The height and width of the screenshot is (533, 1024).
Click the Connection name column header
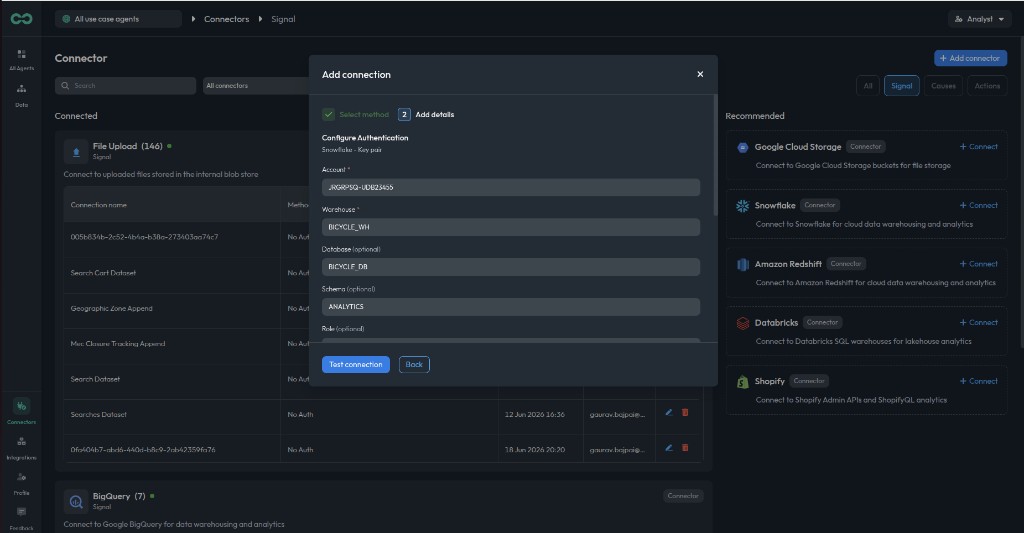(x=99, y=205)
